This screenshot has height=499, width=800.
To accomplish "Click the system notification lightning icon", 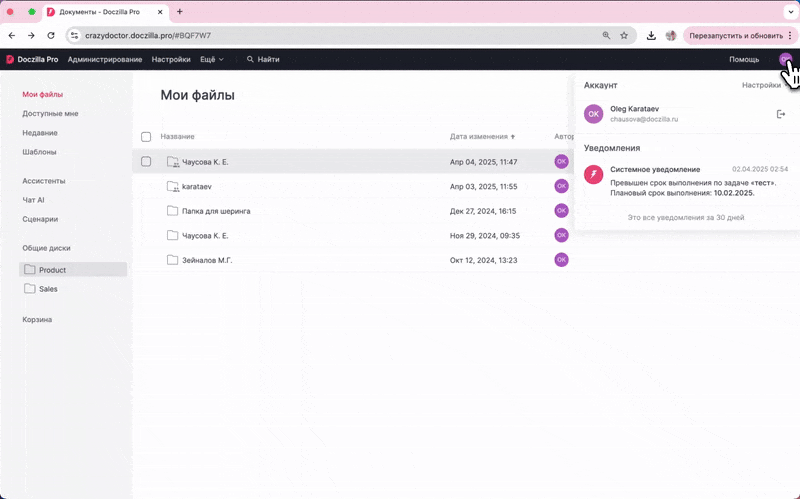I will pyautogui.click(x=593, y=174).
